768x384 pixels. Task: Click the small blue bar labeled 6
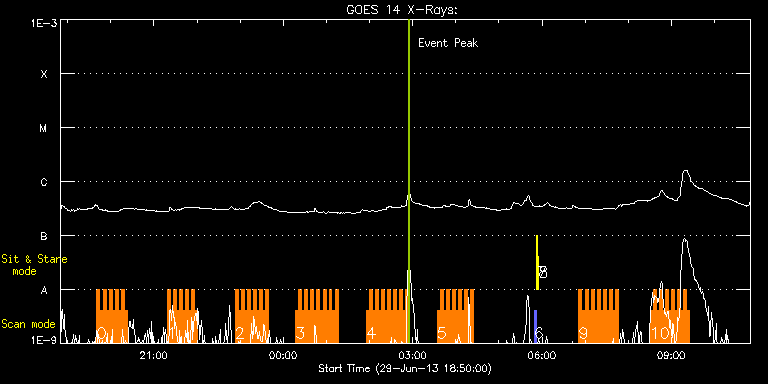click(536, 326)
